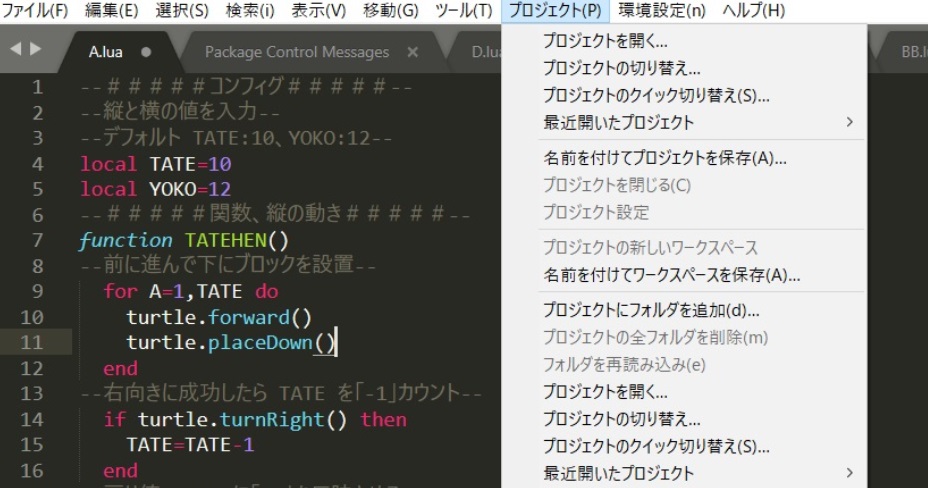The width and height of the screenshot is (928, 488).
Task: Open the 選択(S) menu
Action: point(182,10)
